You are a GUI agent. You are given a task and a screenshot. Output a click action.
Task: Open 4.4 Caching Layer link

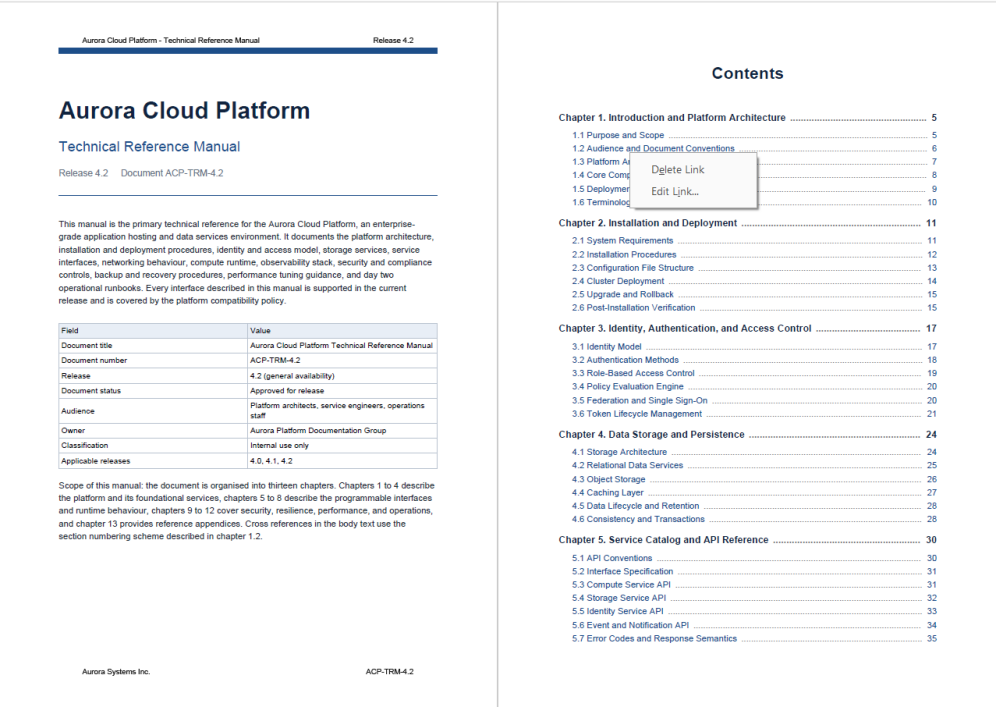(x=607, y=493)
